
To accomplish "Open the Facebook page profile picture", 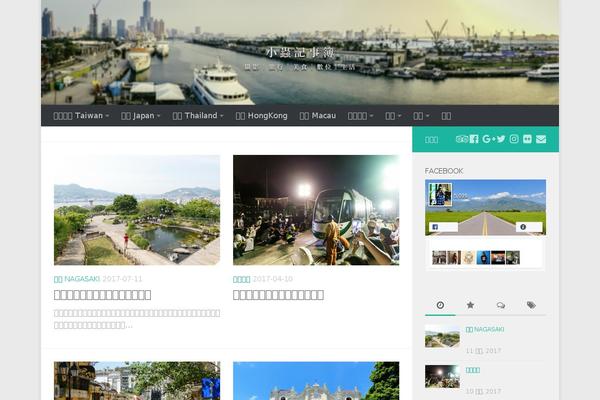I will point(440,194).
